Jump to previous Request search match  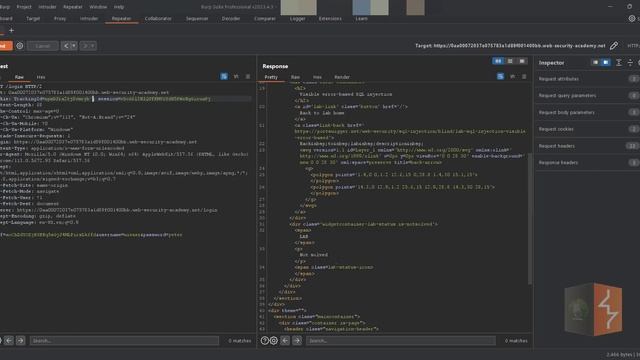click(x=9, y=340)
